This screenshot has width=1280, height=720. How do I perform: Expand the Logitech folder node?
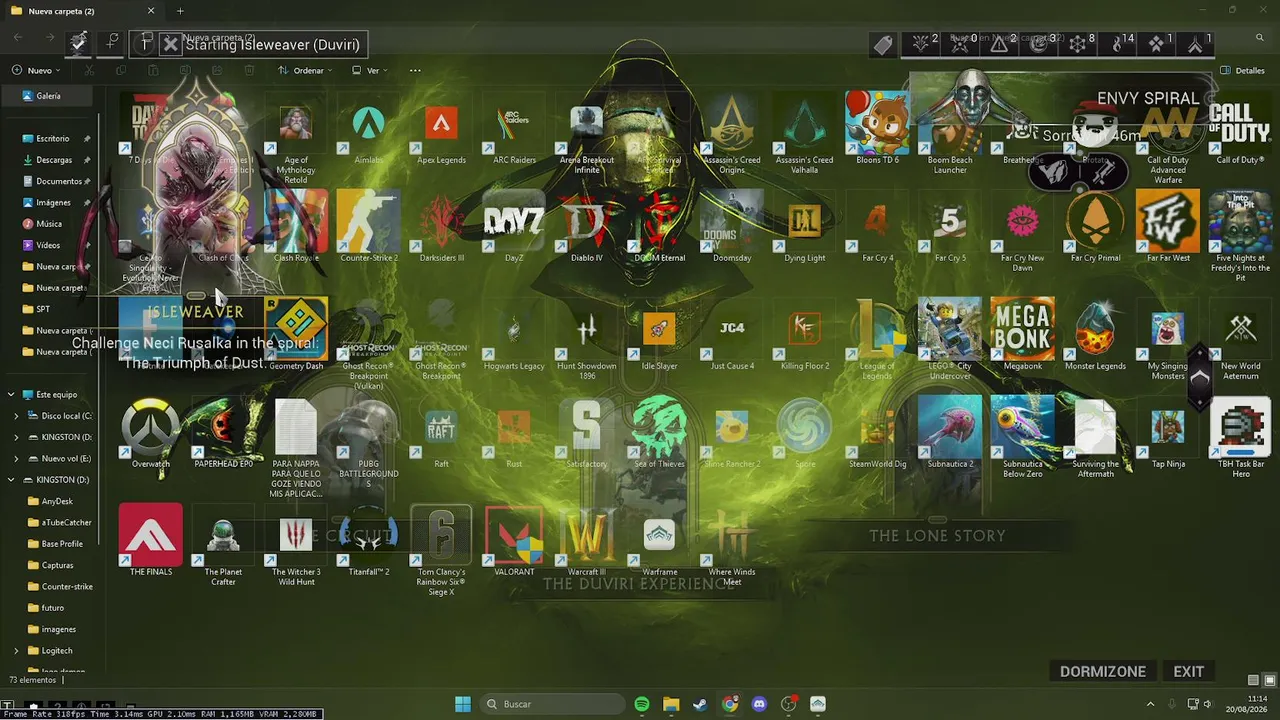pos(16,651)
